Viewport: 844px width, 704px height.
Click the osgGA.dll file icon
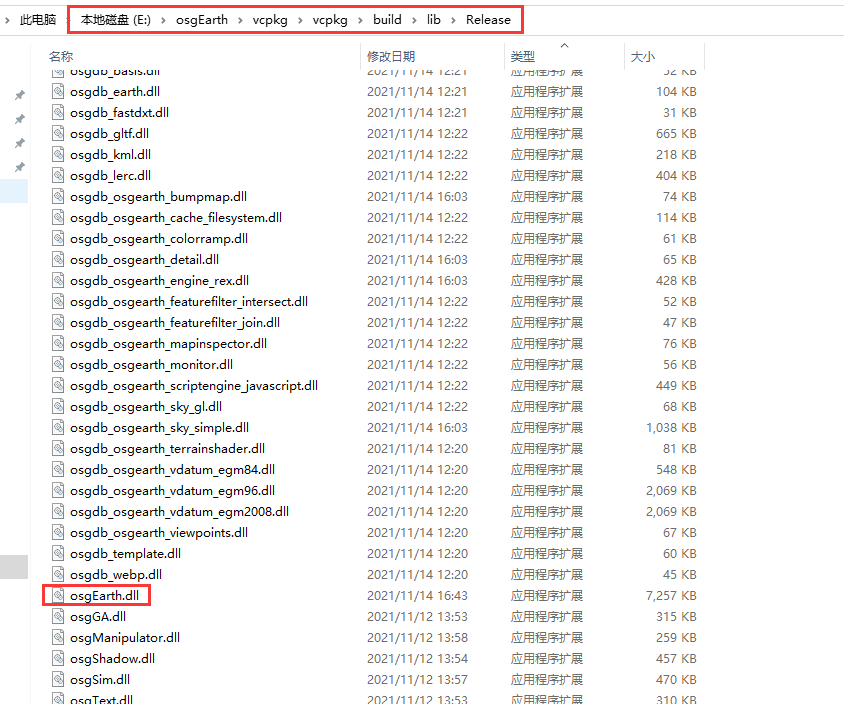click(58, 616)
